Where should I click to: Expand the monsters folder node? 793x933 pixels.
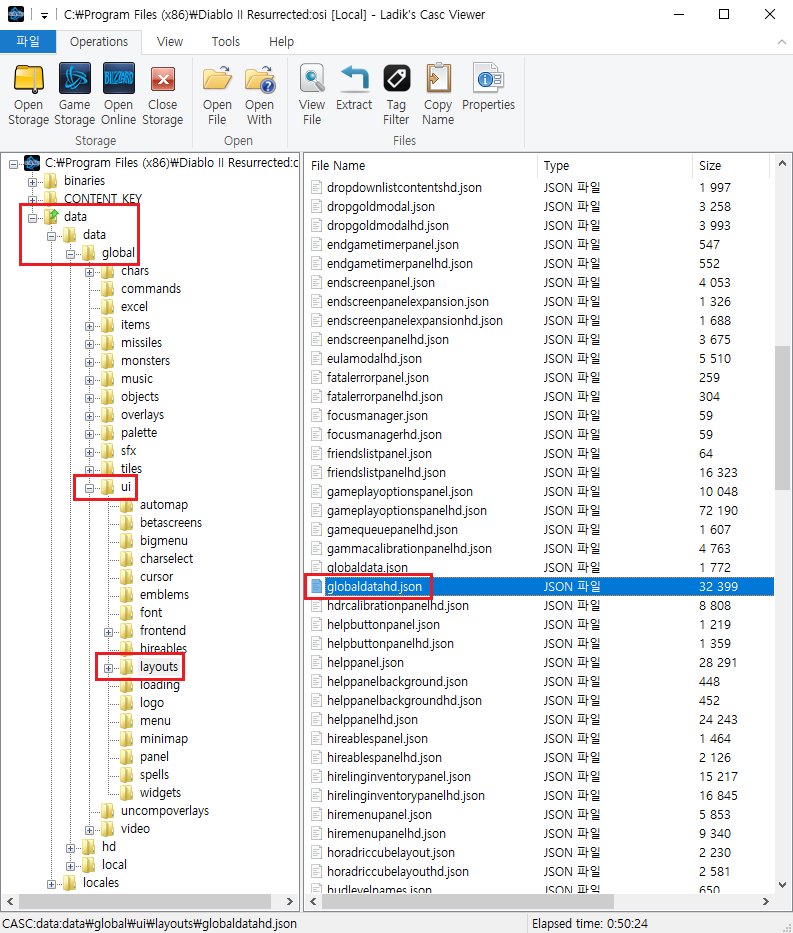(x=89, y=362)
